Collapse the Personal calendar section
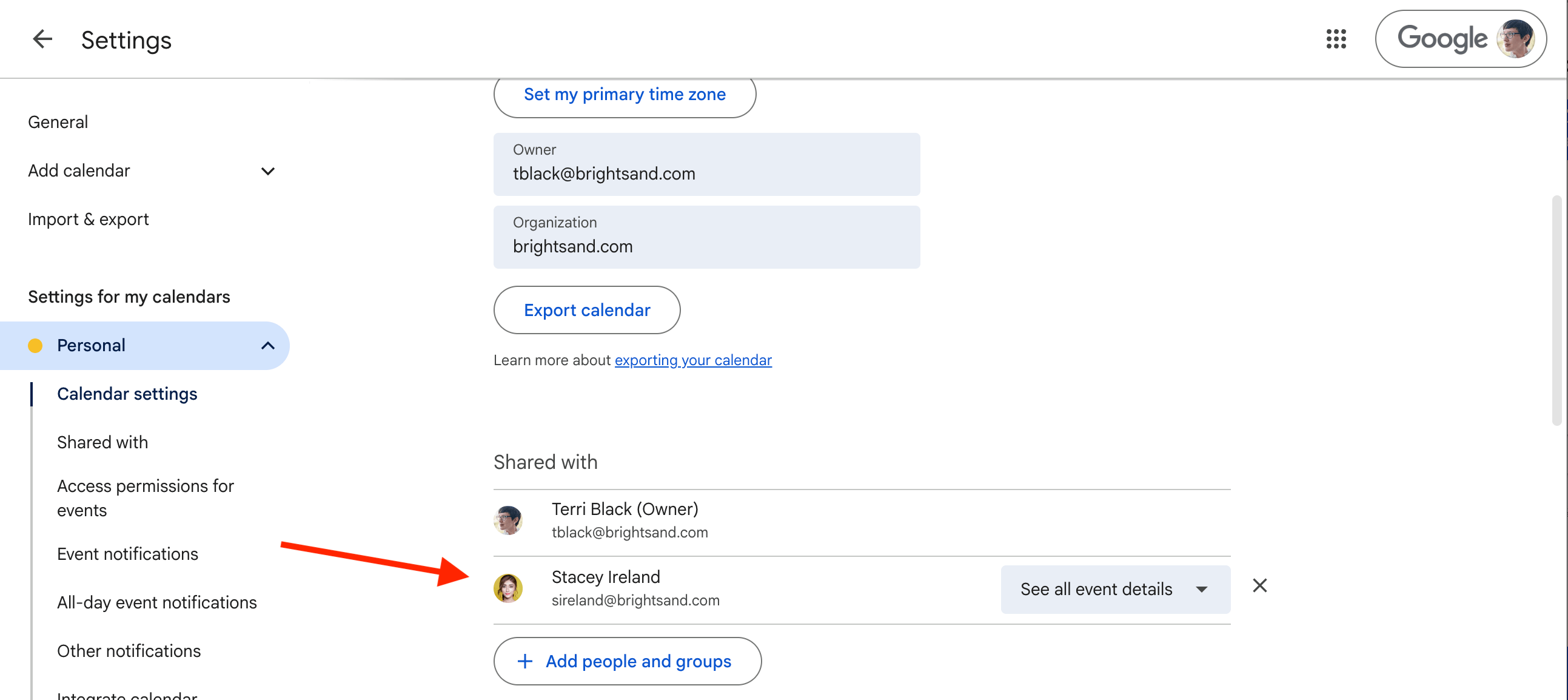Screen dimensions: 1568x700 (268, 346)
